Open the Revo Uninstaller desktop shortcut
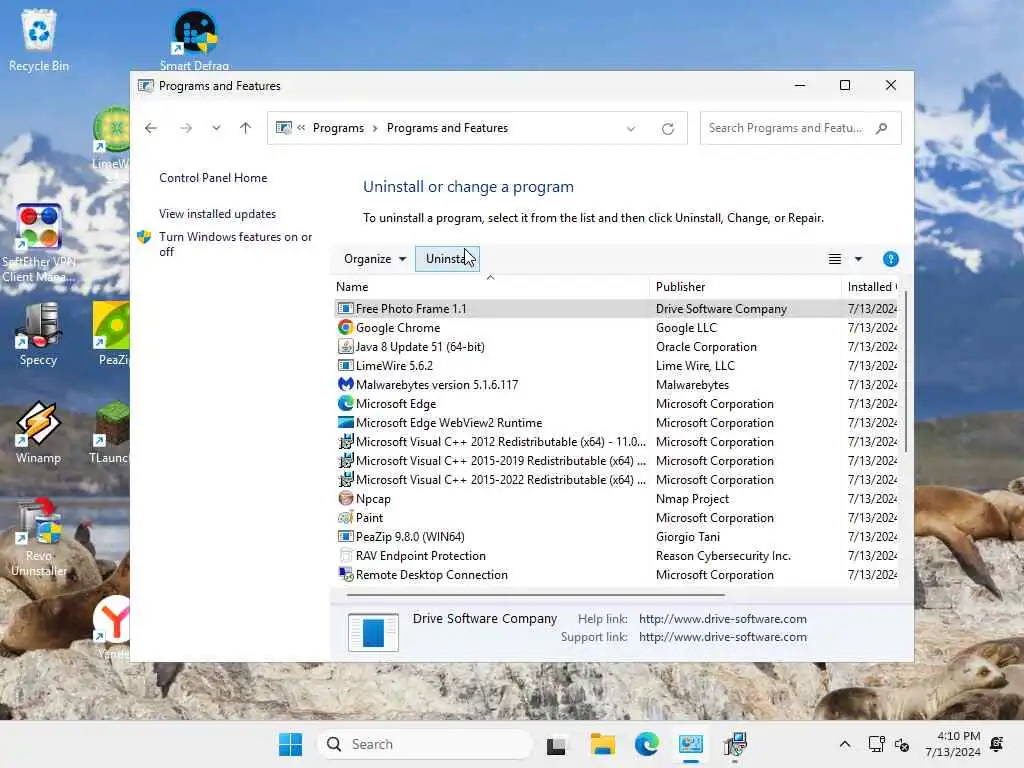 pyautogui.click(x=39, y=537)
